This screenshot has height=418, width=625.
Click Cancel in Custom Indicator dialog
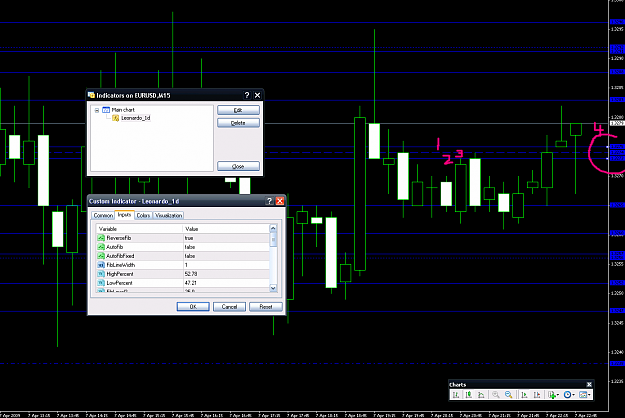[229, 306]
